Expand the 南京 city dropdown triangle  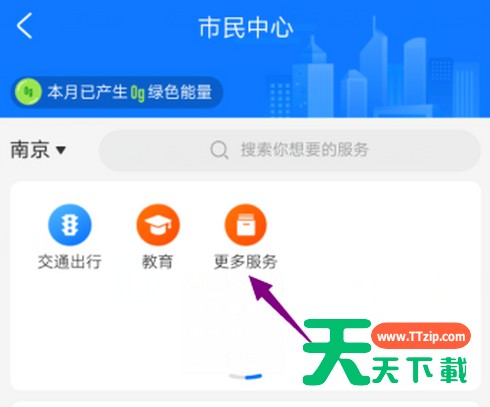pyautogui.click(x=61, y=150)
